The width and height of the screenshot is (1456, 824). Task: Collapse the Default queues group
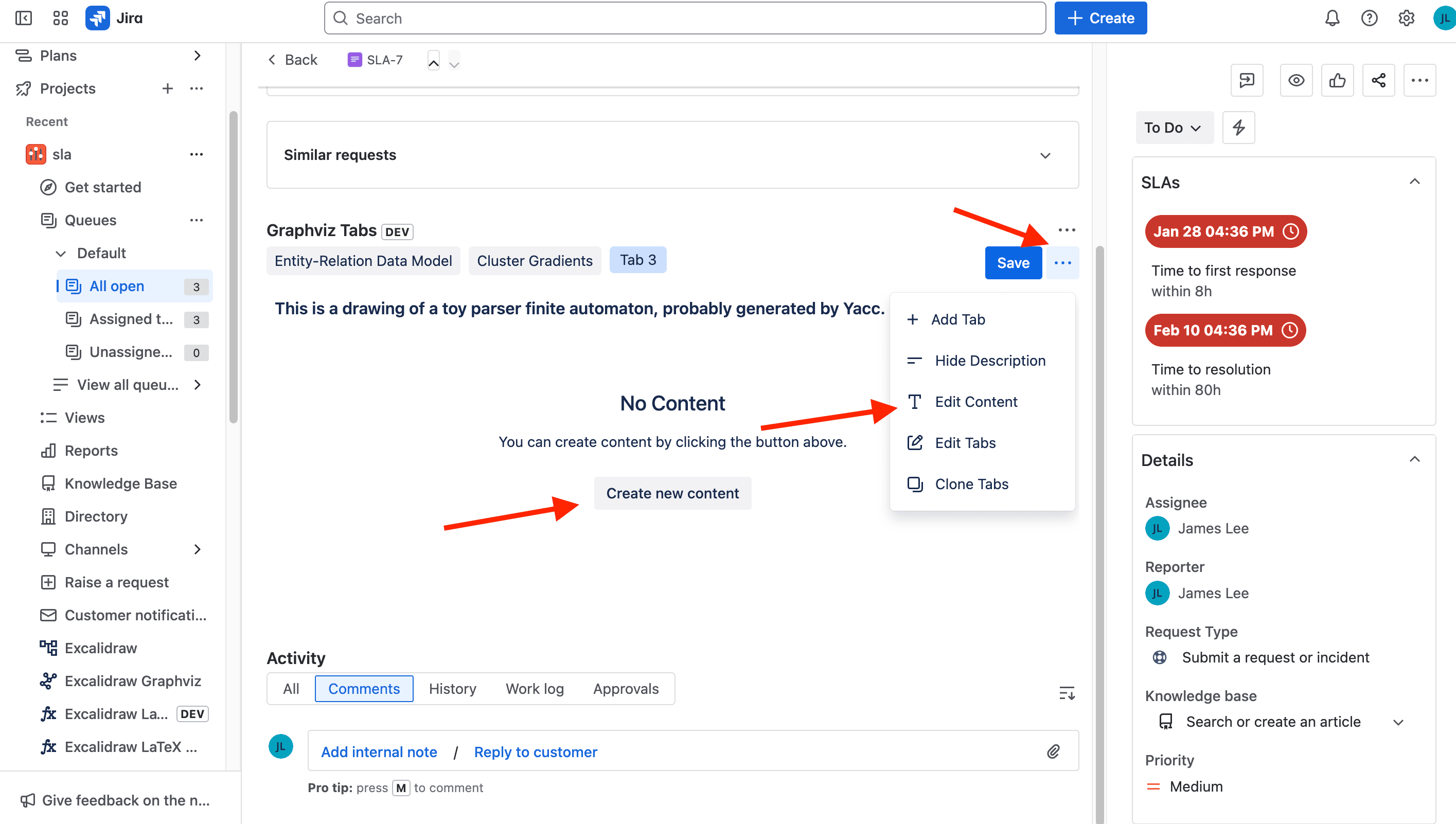click(x=61, y=253)
